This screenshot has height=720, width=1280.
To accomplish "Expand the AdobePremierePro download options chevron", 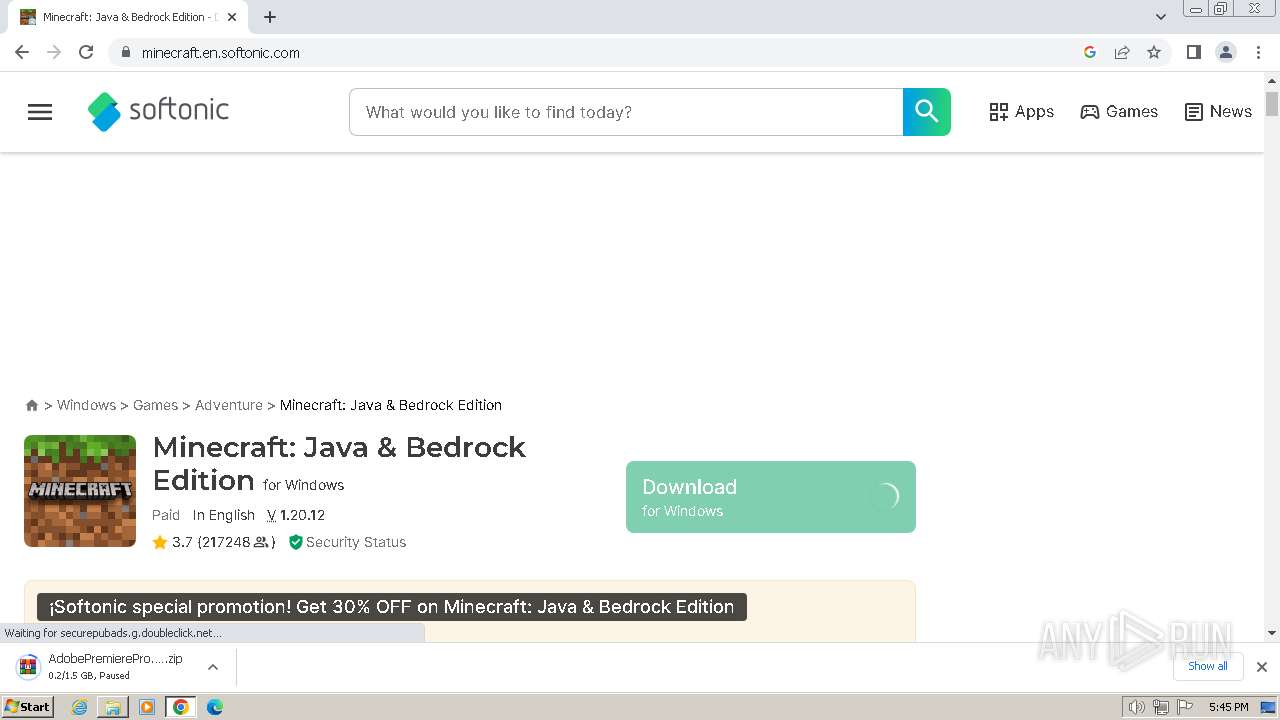I will [213, 667].
